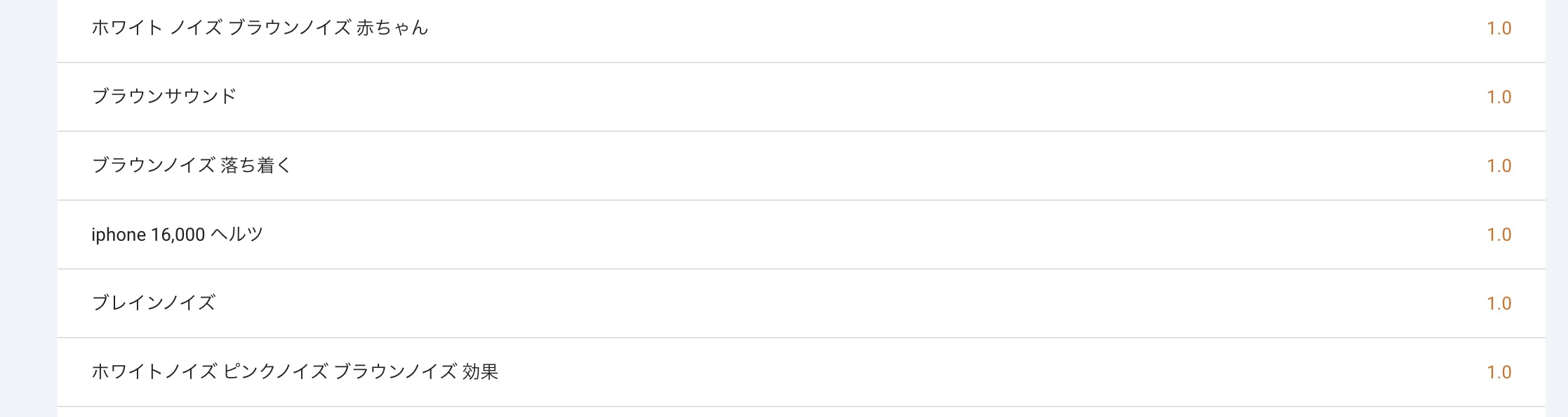Click the word ヘルツ in the iphone row
Screen dimensions: 1568x417
pos(237,234)
